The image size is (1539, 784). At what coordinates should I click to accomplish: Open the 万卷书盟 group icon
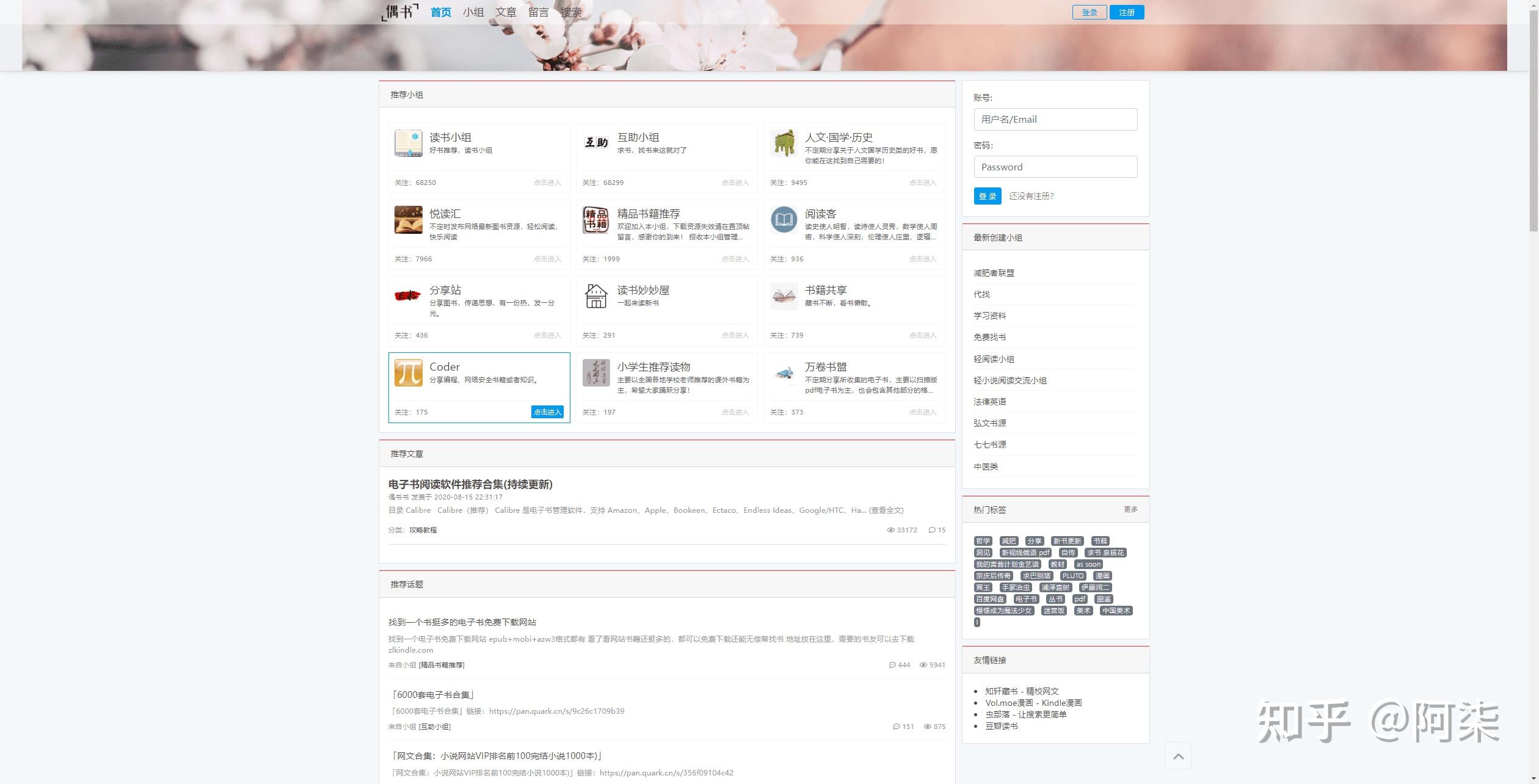click(x=784, y=373)
